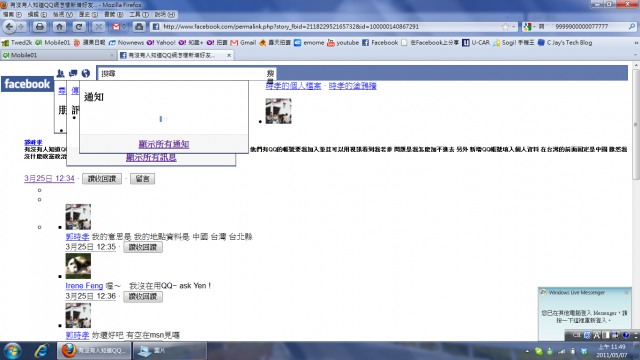
Task: Switch to the 圖片 taskbar window
Action: tap(170, 351)
